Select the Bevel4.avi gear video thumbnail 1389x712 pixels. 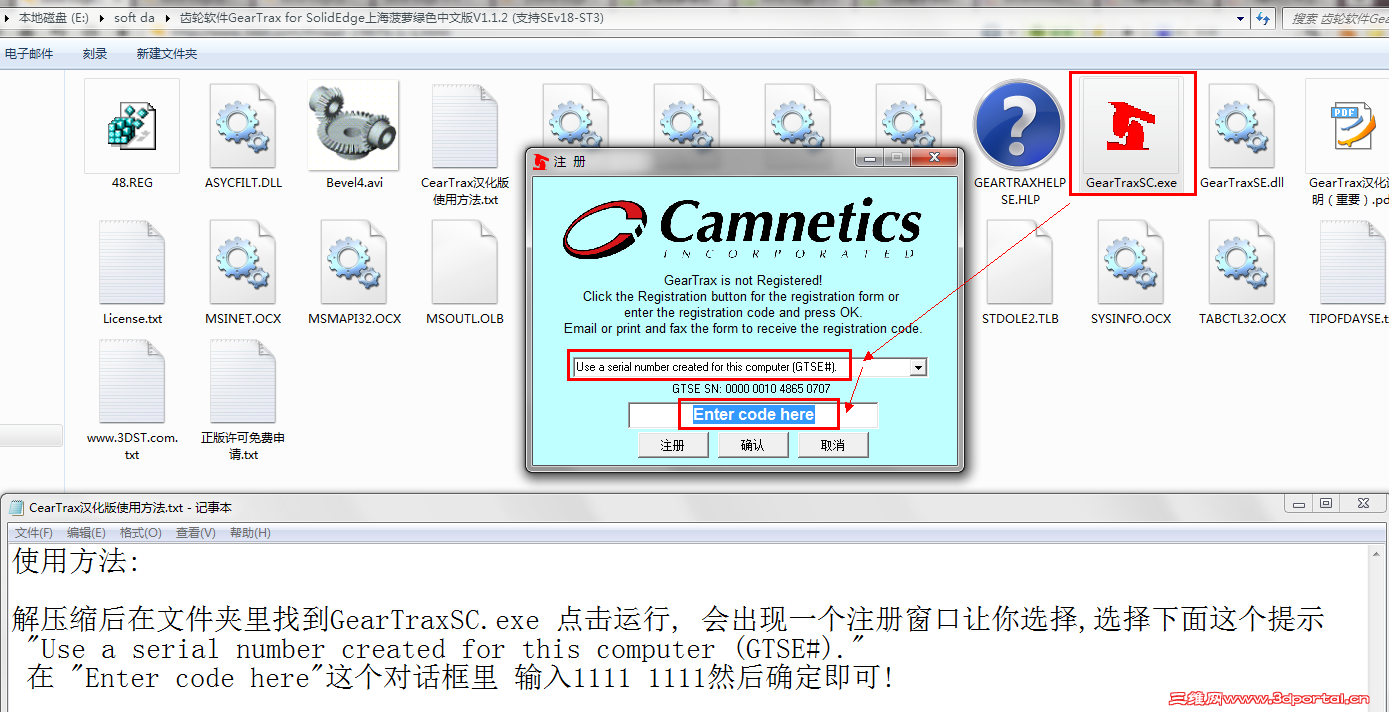click(x=354, y=126)
